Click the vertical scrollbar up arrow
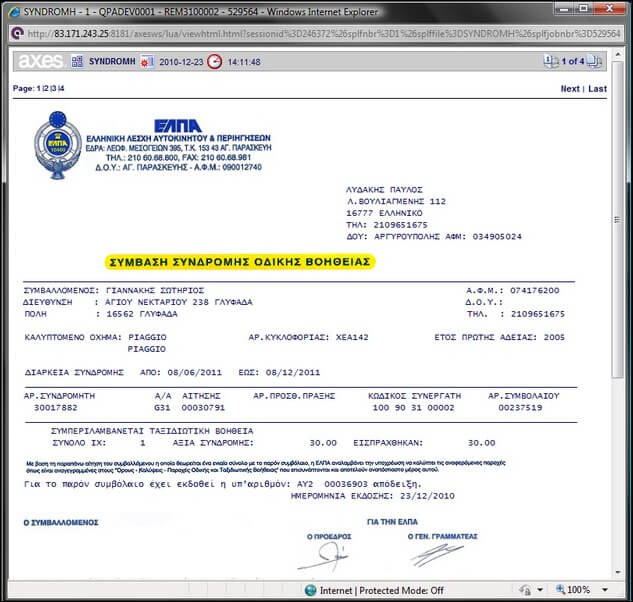The image size is (633, 602). tap(618, 54)
